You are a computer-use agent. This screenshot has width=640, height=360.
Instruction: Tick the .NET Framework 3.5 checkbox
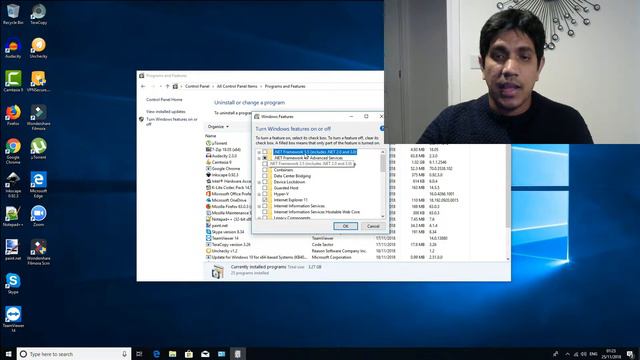[x=265, y=152]
